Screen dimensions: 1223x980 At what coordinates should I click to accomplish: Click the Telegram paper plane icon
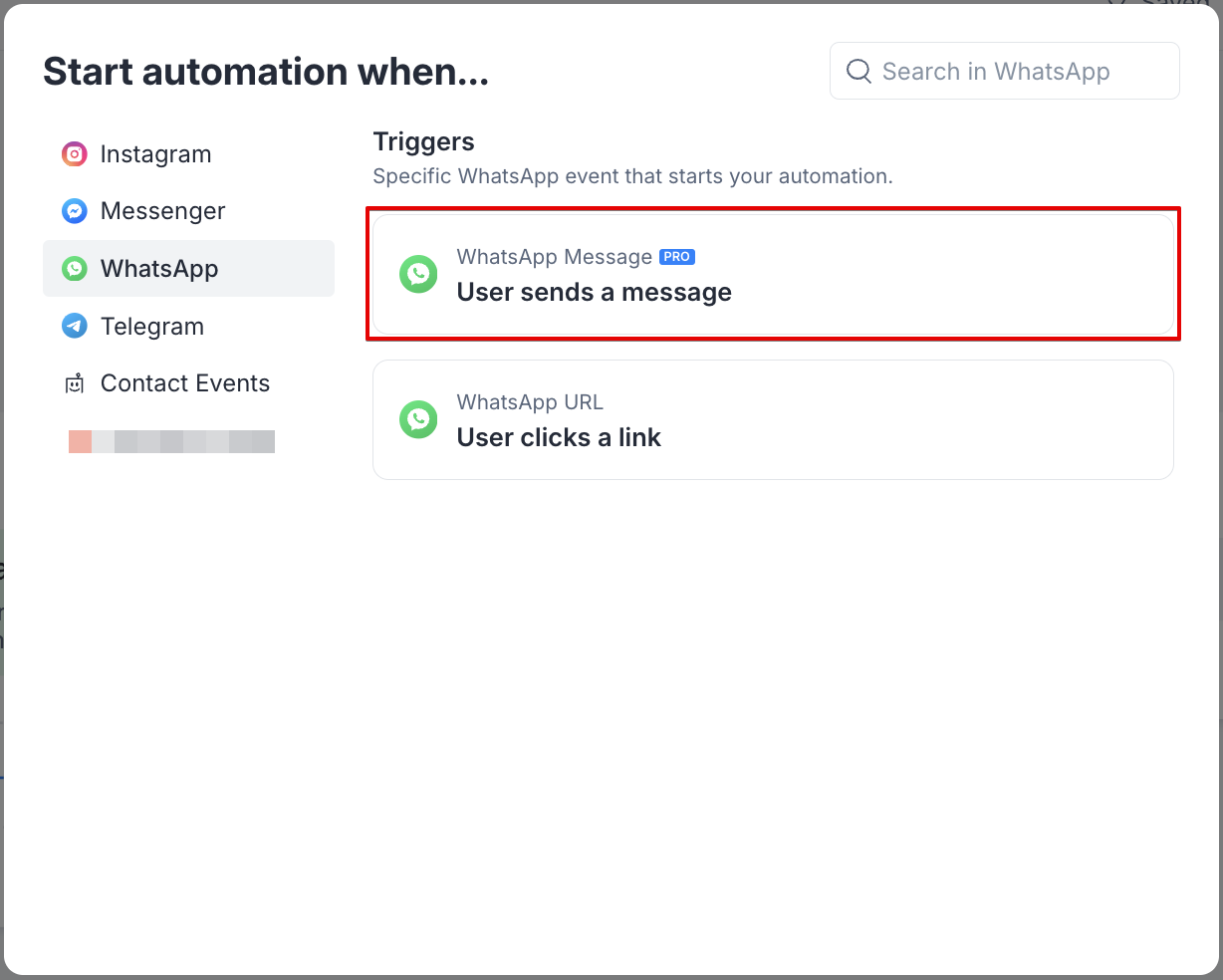pos(75,326)
